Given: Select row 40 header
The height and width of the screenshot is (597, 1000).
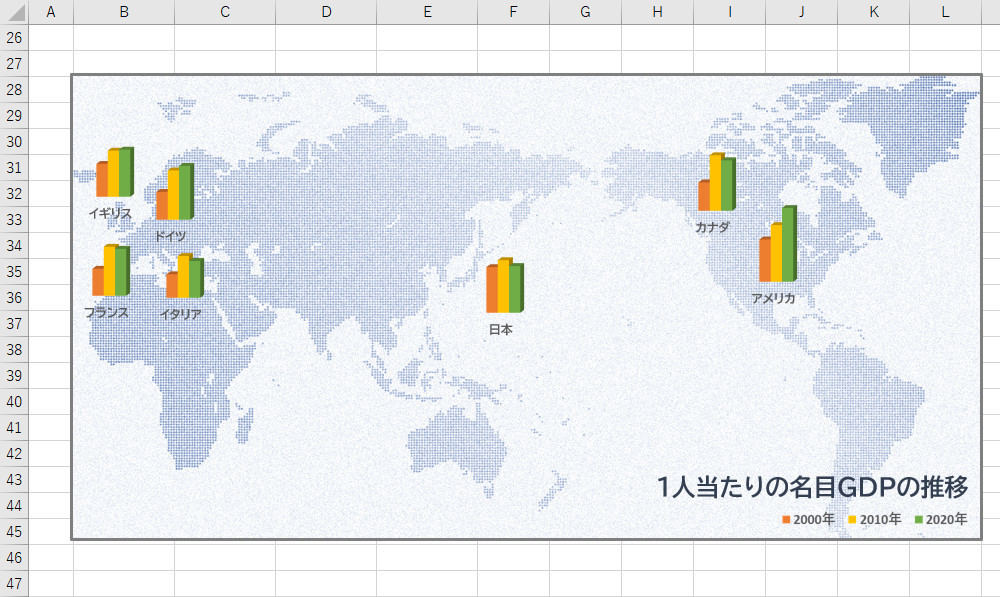Looking at the screenshot, I should click(14, 402).
